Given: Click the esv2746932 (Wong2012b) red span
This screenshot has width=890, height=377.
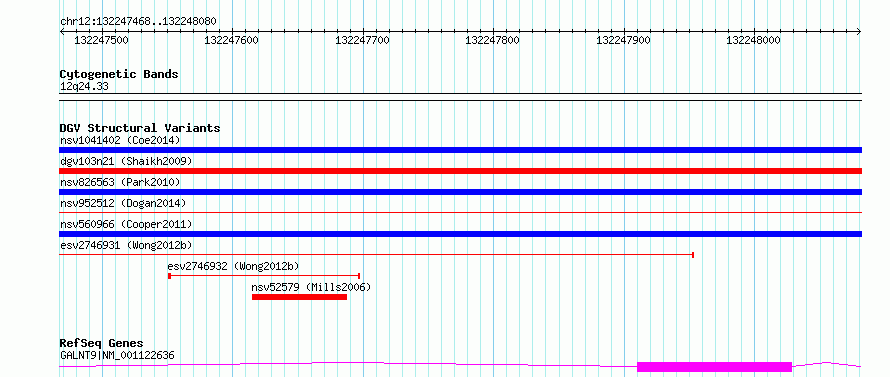Looking at the screenshot, I should point(264,276).
